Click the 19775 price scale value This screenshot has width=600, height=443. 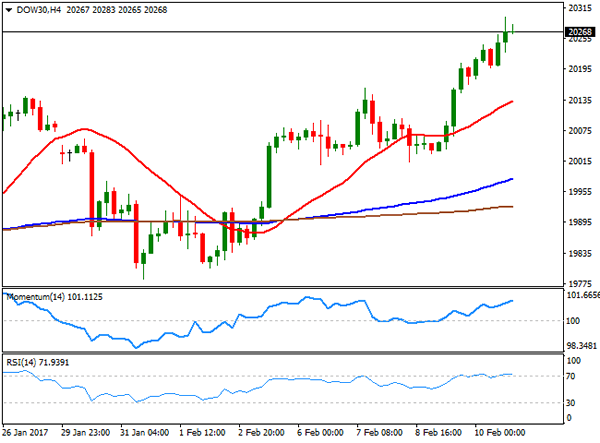tap(580, 284)
